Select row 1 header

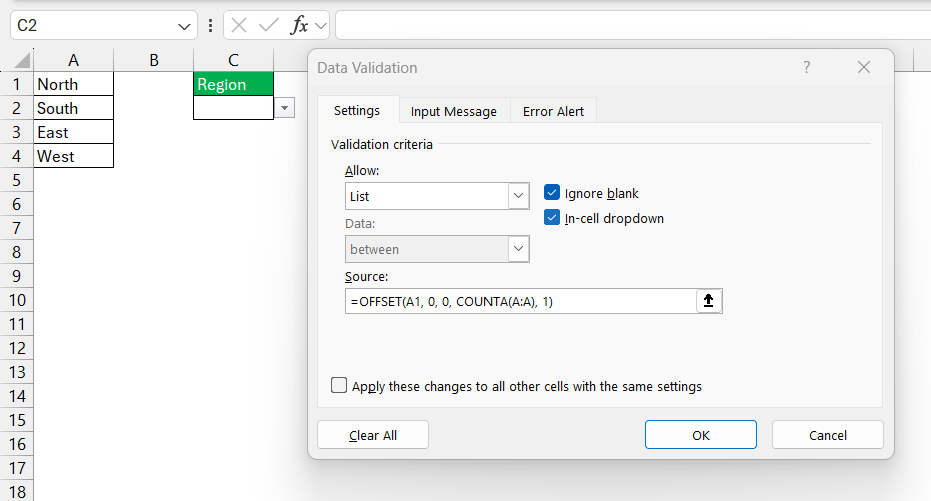coord(17,84)
